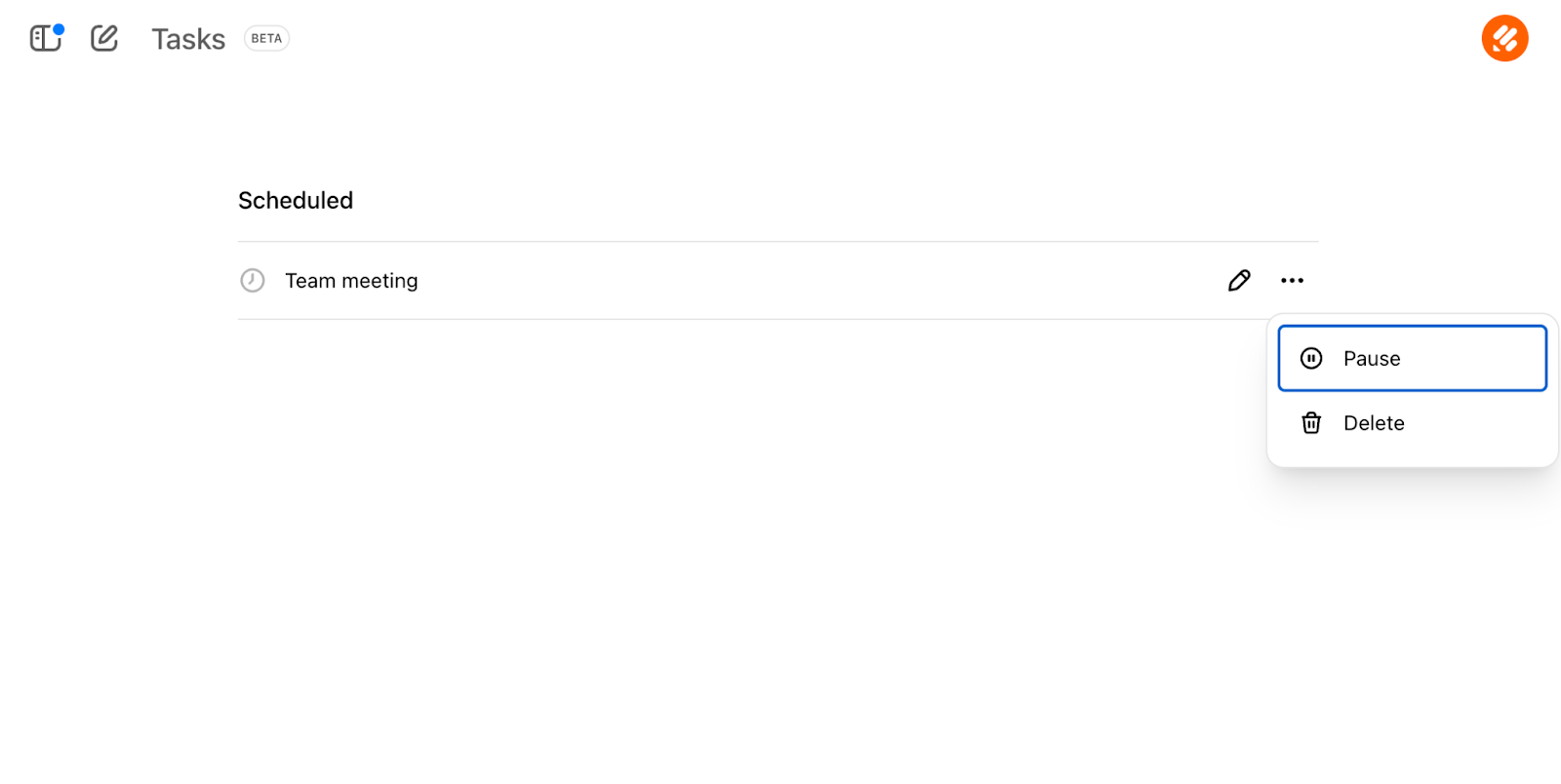The width and height of the screenshot is (1561, 784).
Task: Click the BETA badge
Action: pyautogui.click(x=266, y=39)
